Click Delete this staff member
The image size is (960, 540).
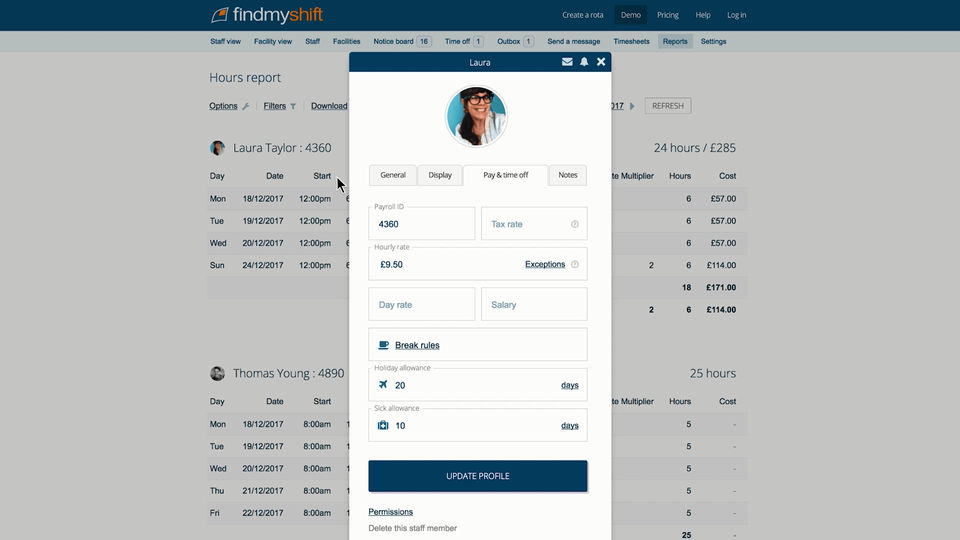click(413, 528)
